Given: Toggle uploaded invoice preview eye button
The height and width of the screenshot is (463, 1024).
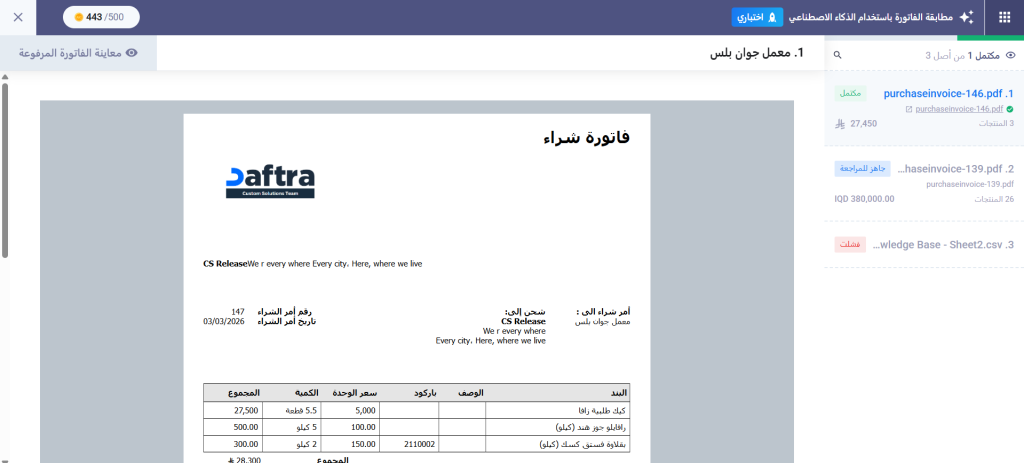Looking at the screenshot, I should click(131, 53).
